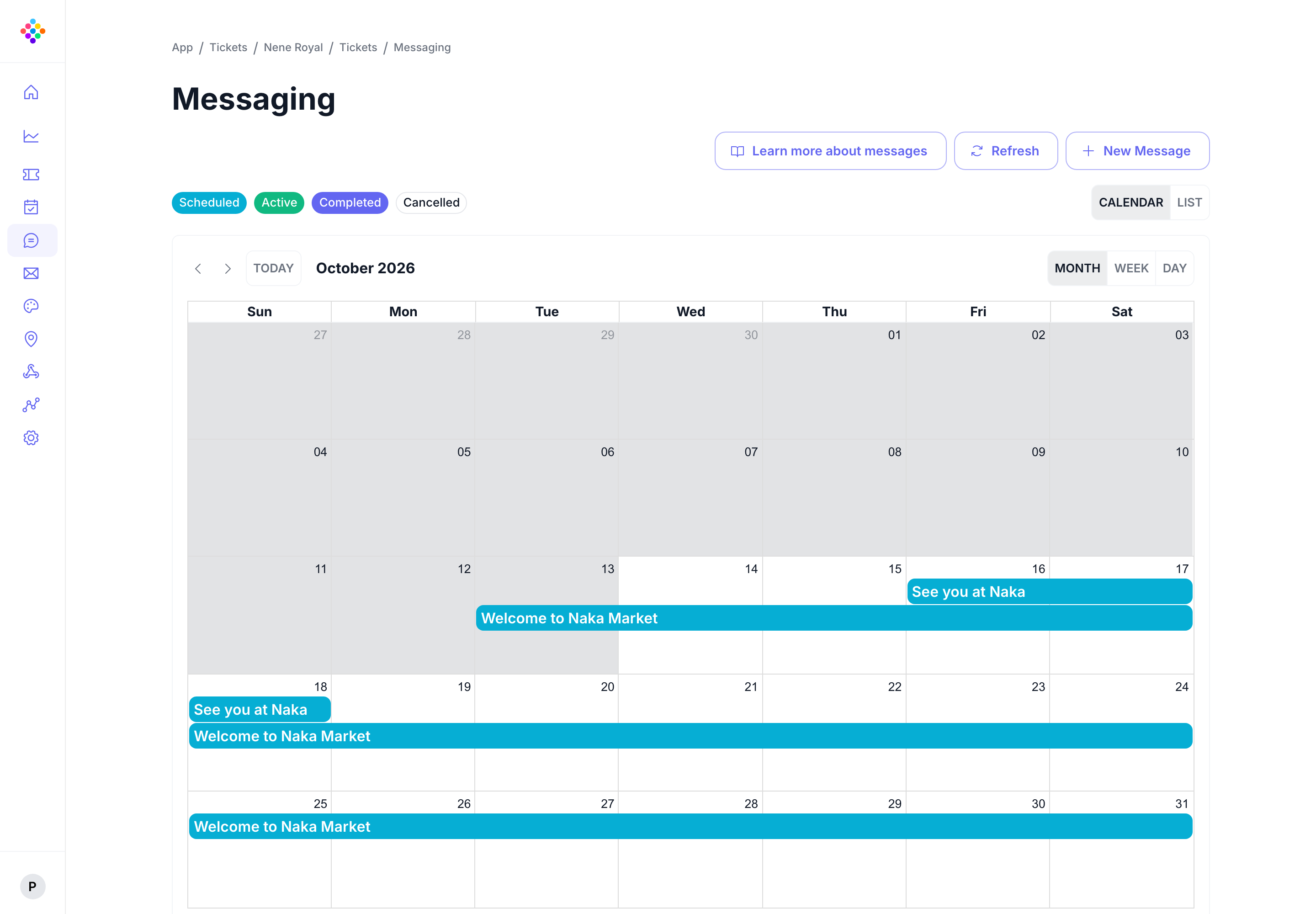Click the Refresh button
1316x914 pixels.
click(1006, 151)
